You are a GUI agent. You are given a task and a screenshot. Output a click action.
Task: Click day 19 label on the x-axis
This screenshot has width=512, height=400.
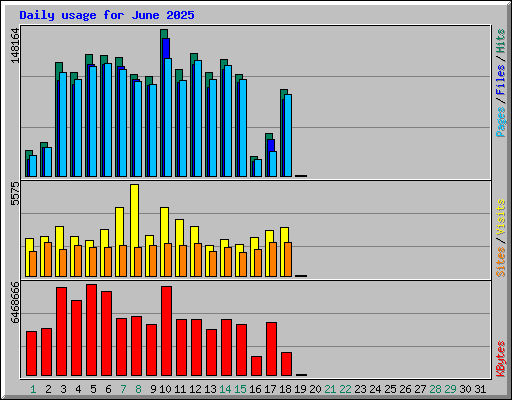[300, 389]
